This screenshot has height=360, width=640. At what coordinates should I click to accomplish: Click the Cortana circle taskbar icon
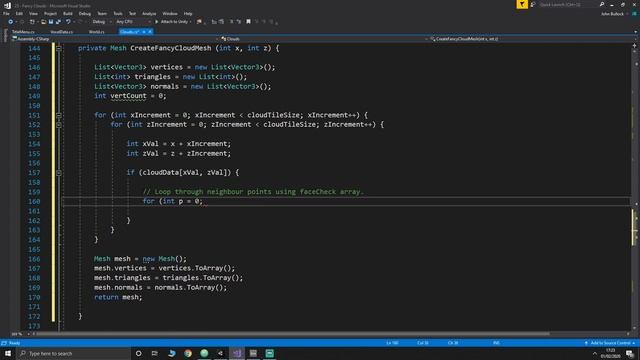click(138, 353)
